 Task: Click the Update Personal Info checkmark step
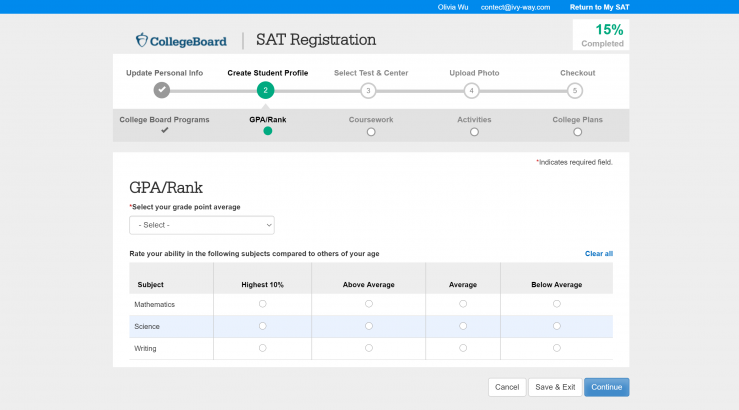(161, 90)
